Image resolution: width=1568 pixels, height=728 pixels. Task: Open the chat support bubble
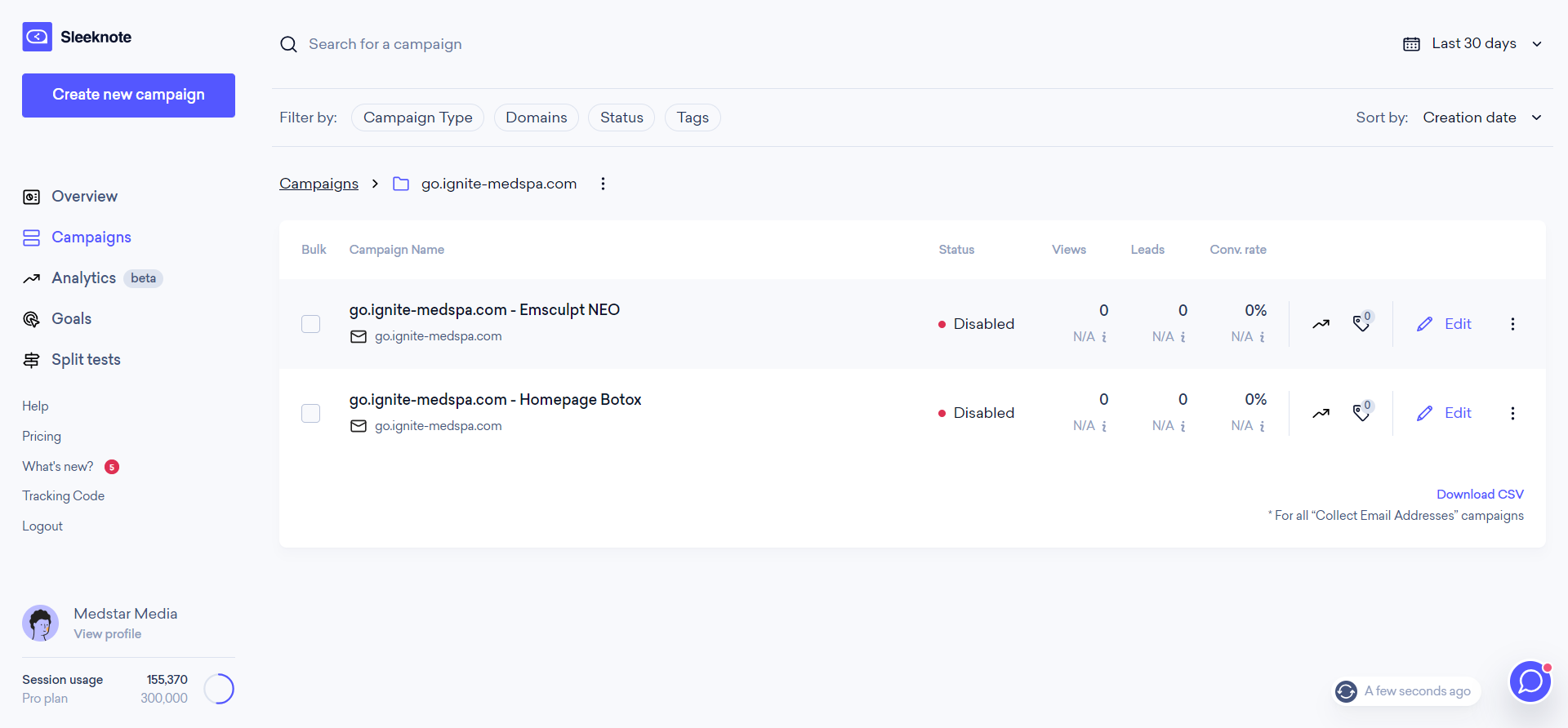1530,681
